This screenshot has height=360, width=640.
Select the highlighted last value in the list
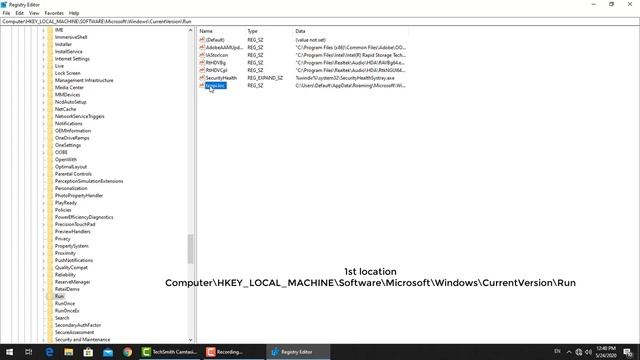(216, 85)
